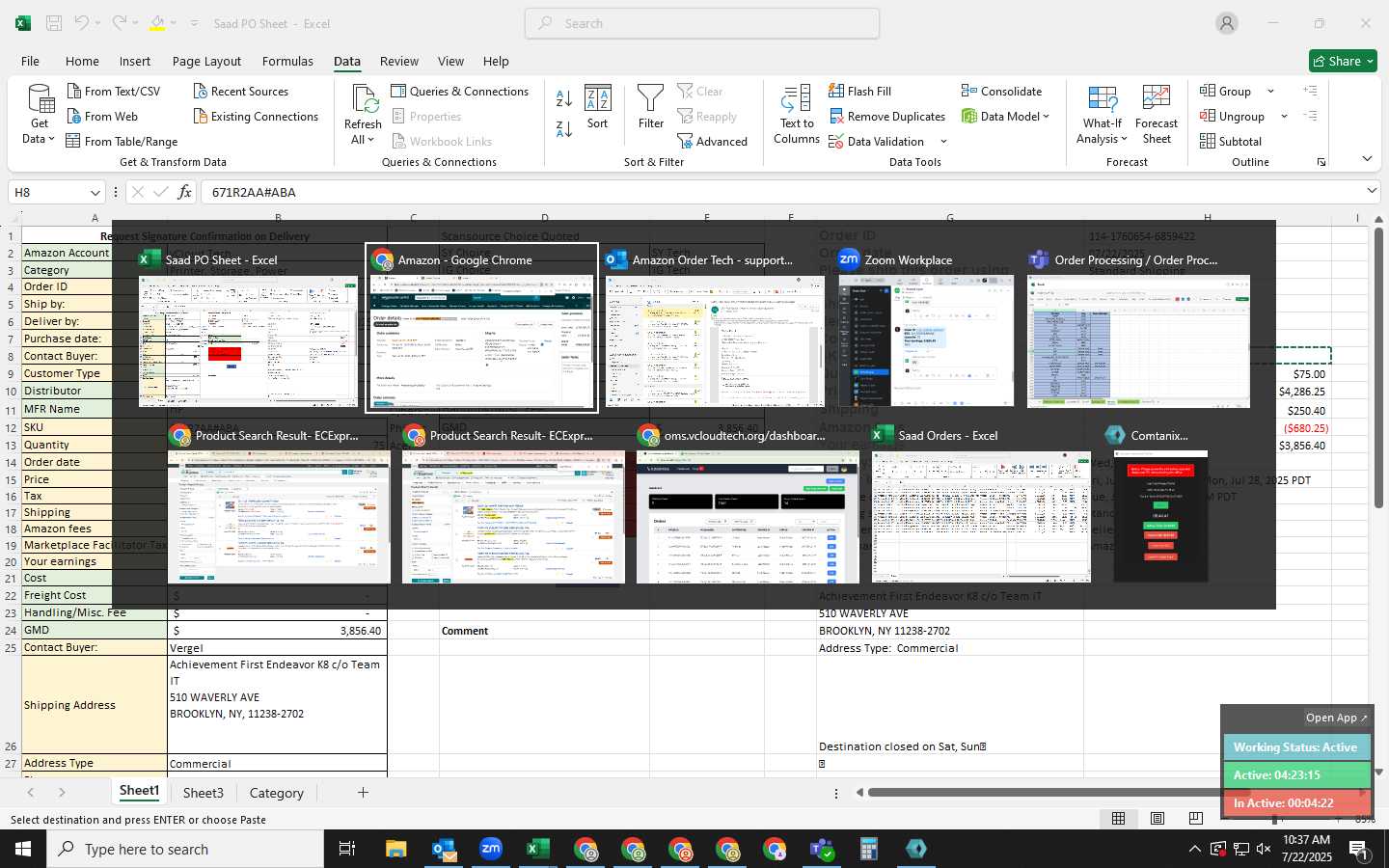Screen dimensions: 1389x868
Task: Open the Name Box dropdown
Action: 95,193
